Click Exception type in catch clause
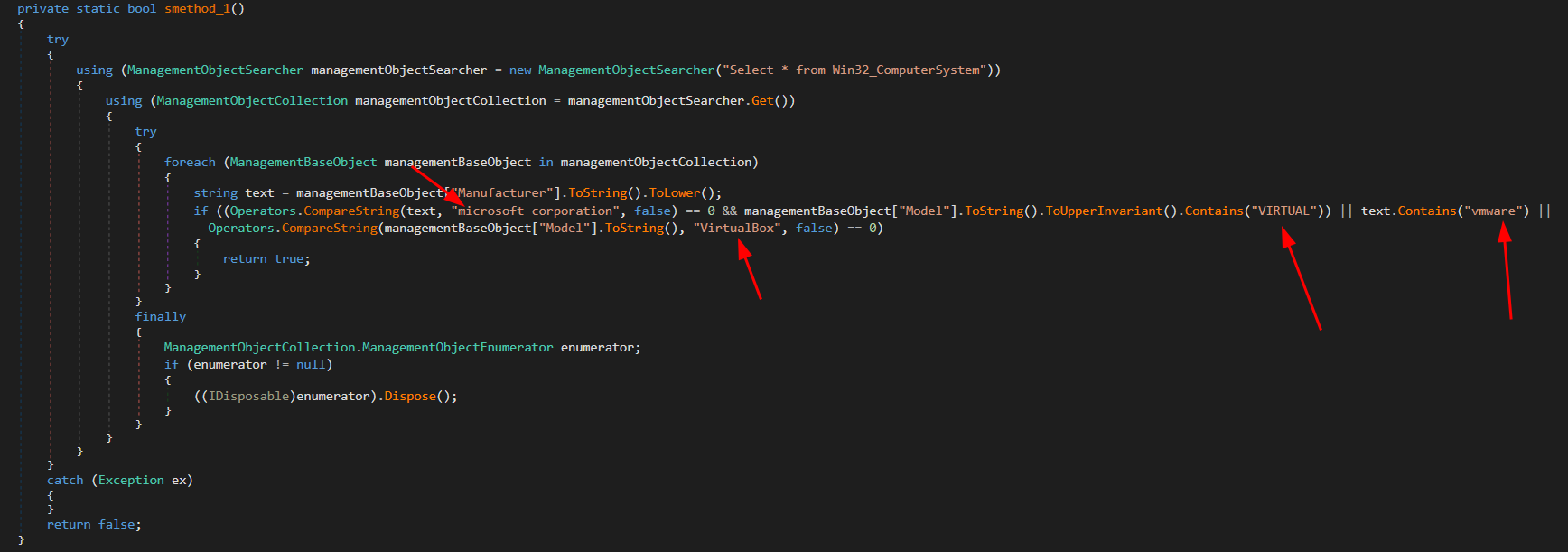This screenshot has height=552, width=1568. 131,481
